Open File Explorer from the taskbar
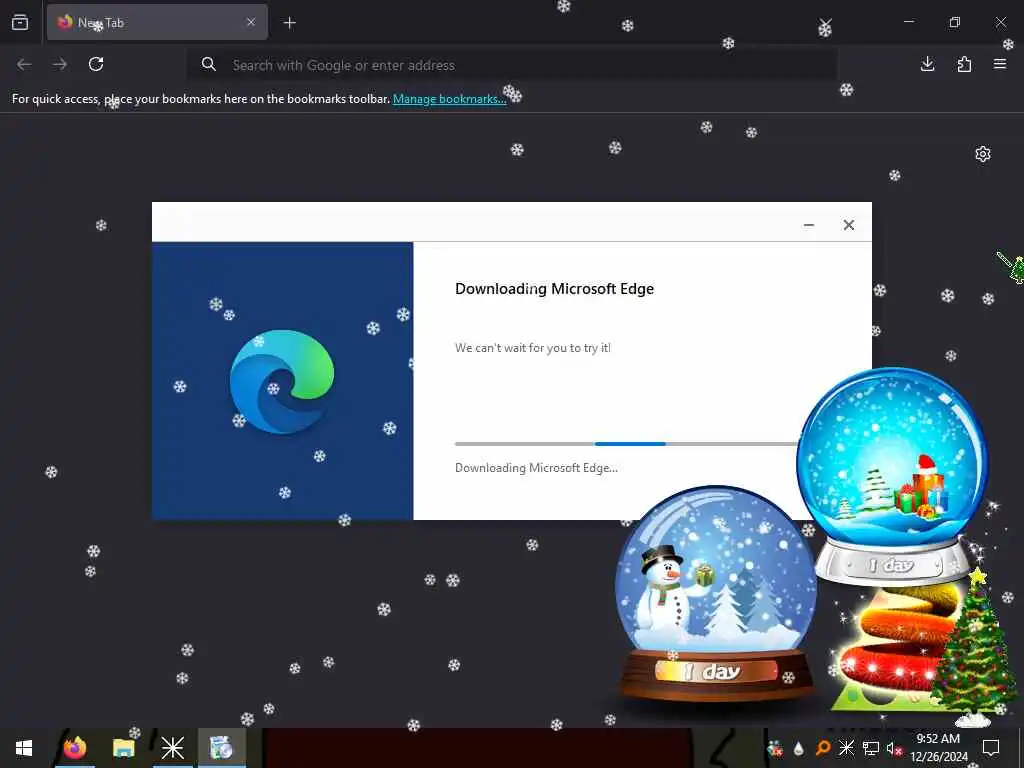The height and width of the screenshot is (768, 1024). point(123,748)
